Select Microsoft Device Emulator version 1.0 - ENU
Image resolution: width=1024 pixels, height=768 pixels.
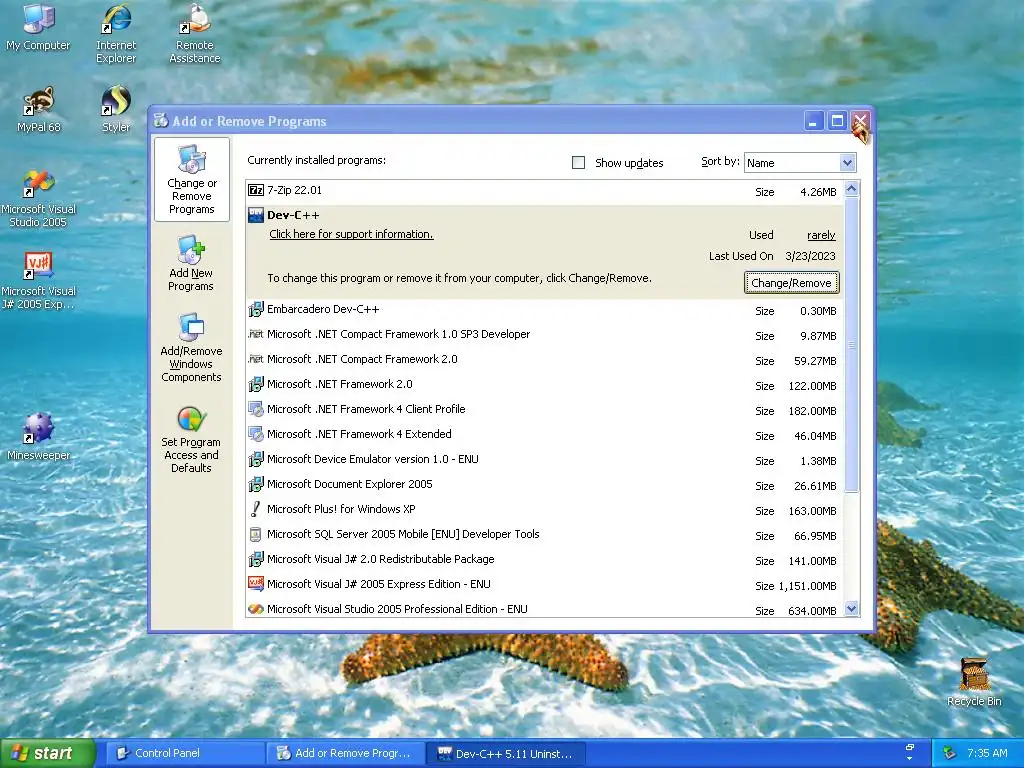(545, 460)
